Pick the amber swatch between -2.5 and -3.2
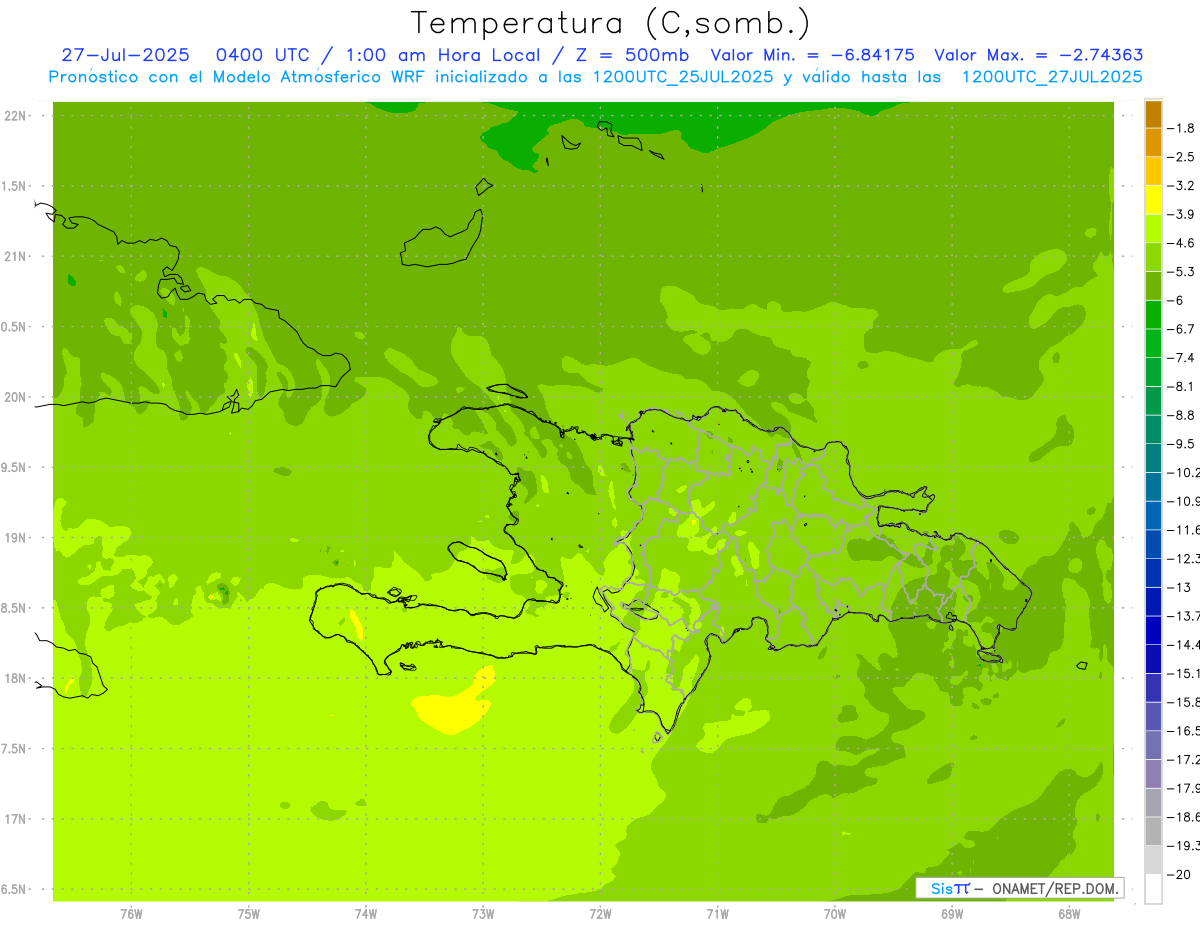Screen dimensions: 1200x927 coord(1153,171)
